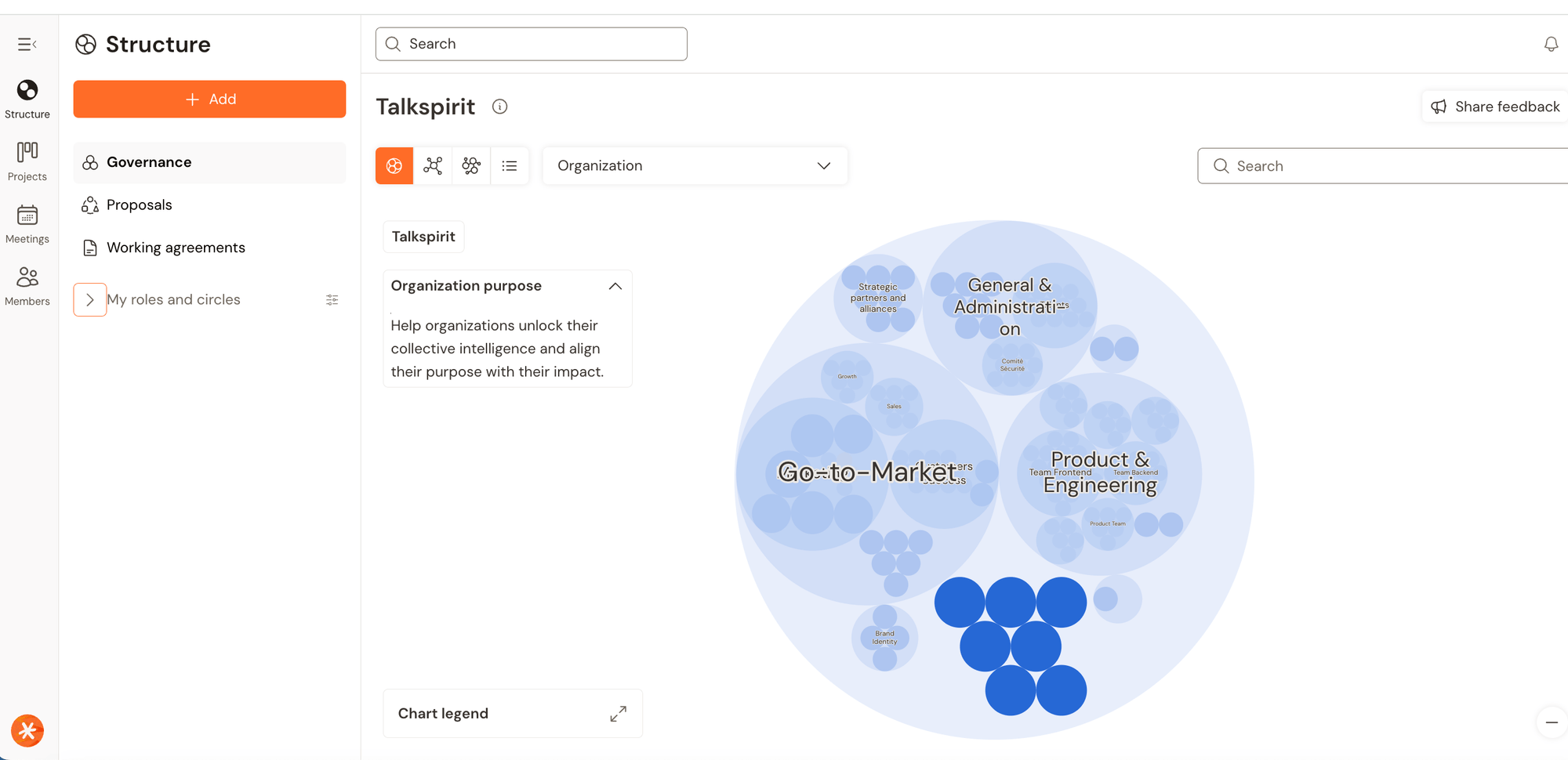
Task: Expand the Chart legend
Action: pos(618,713)
